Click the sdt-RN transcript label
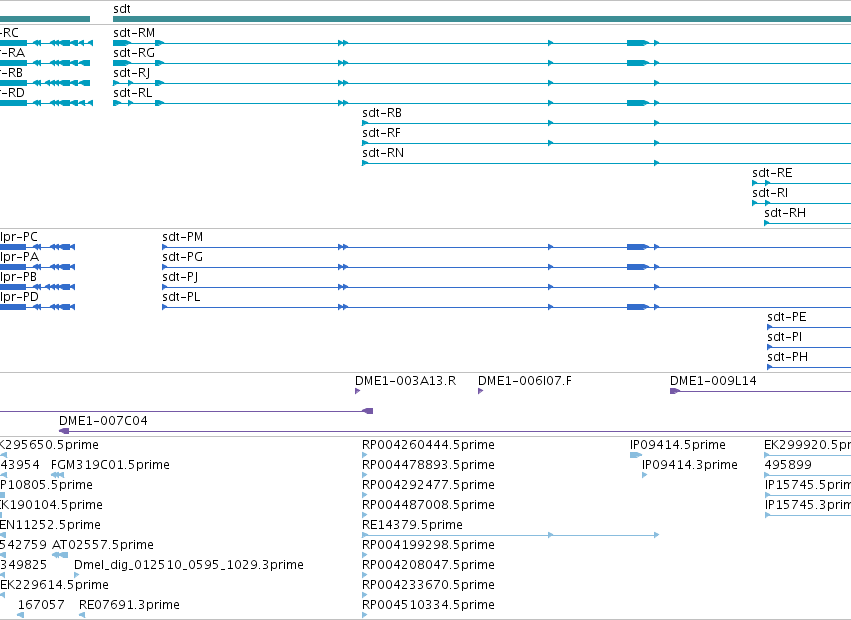This screenshot has width=851, height=620. (383, 153)
